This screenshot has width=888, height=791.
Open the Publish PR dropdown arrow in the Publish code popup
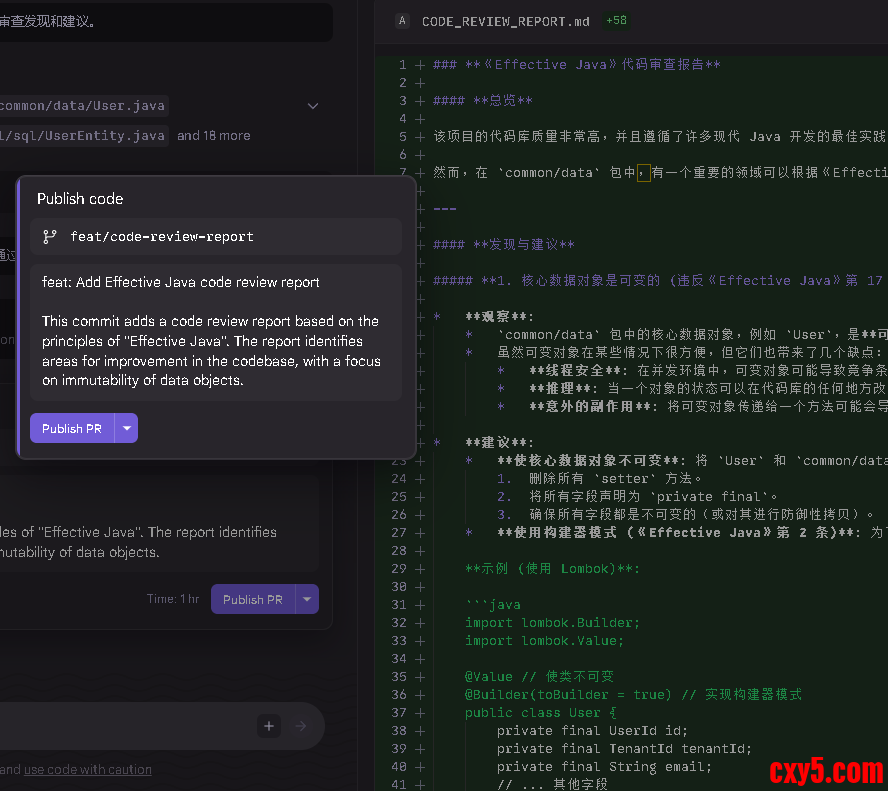[127, 428]
